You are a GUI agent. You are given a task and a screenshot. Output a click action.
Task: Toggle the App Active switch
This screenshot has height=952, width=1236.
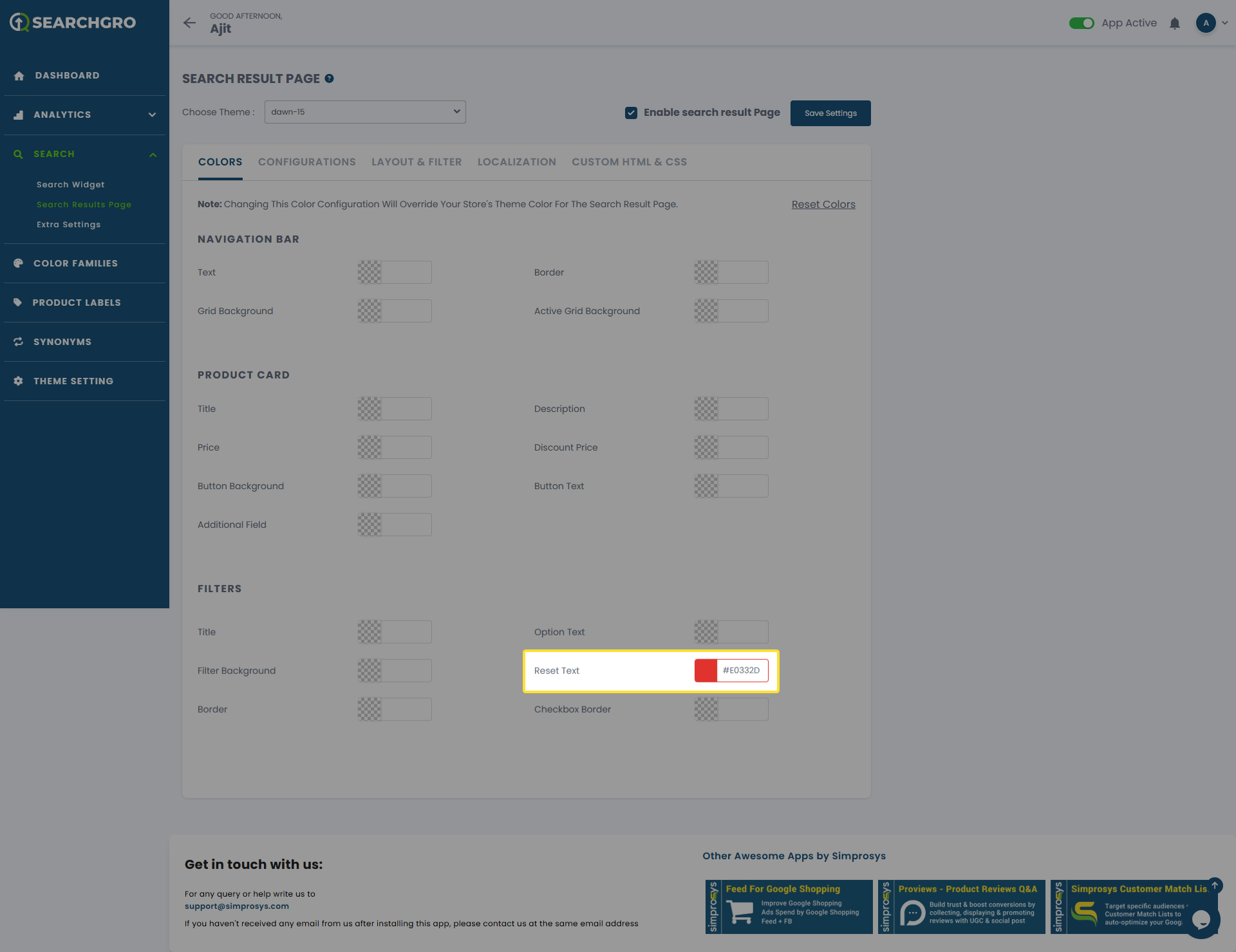pyautogui.click(x=1081, y=23)
